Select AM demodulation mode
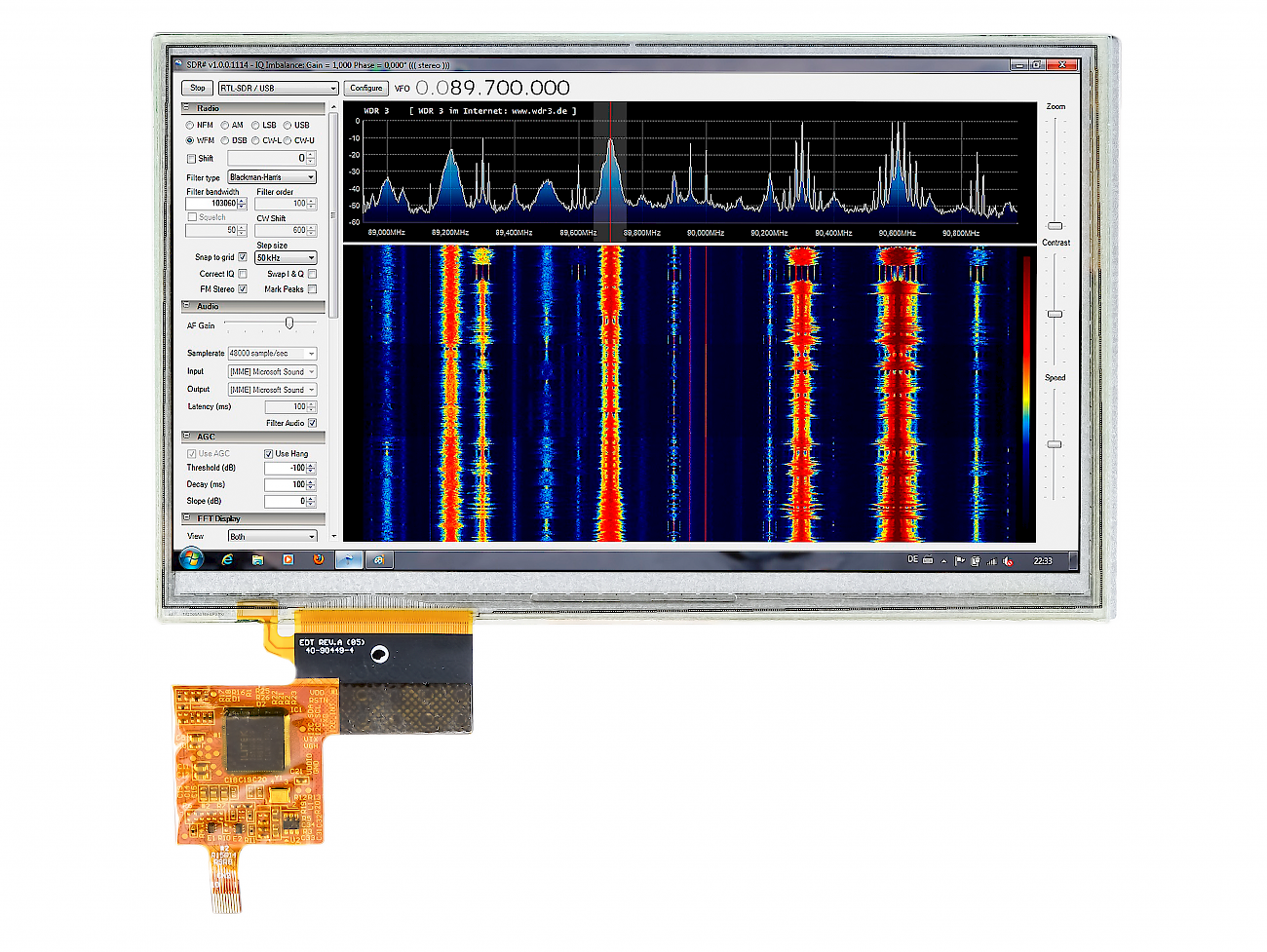Image resolution: width=1267 pixels, height=952 pixels. click(x=225, y=125)
